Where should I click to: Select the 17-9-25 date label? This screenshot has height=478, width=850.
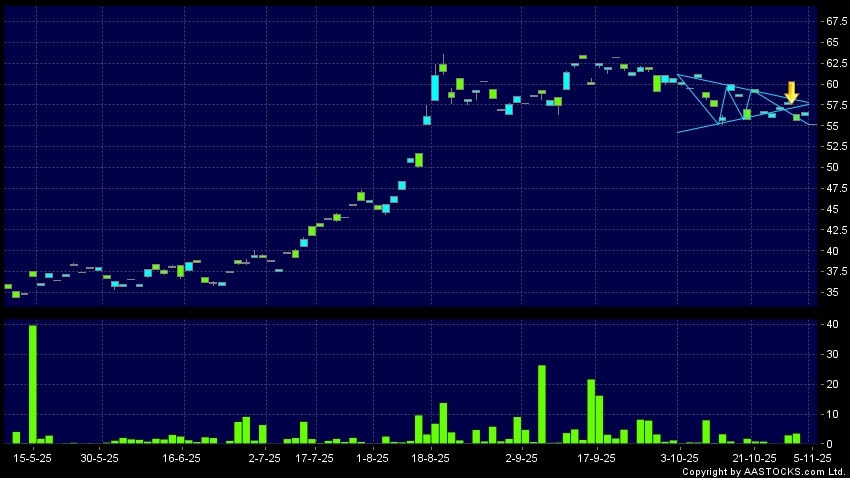click(596, 457)
